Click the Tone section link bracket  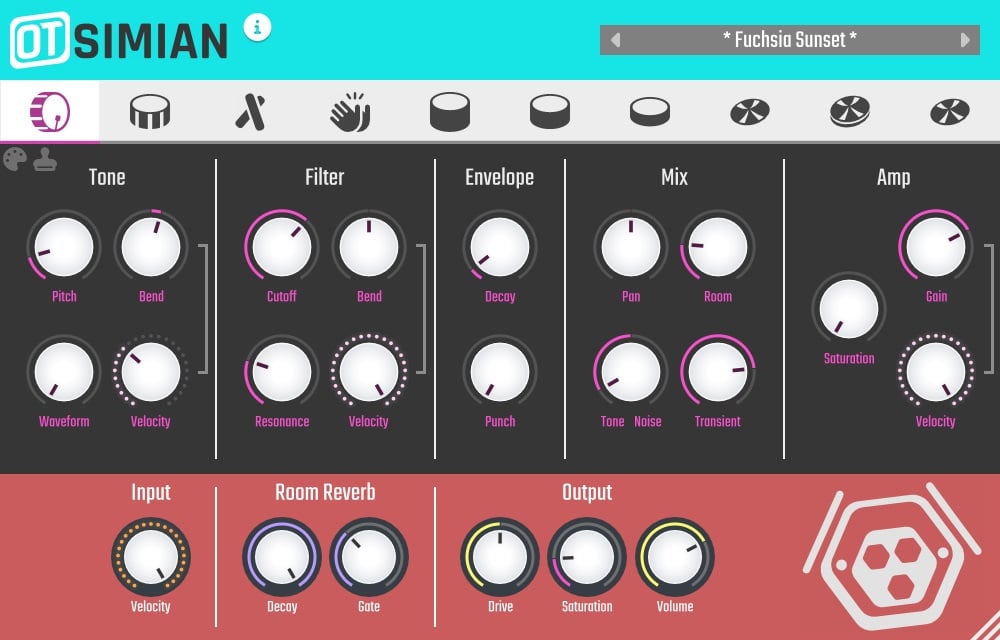(x=203, y=309)
